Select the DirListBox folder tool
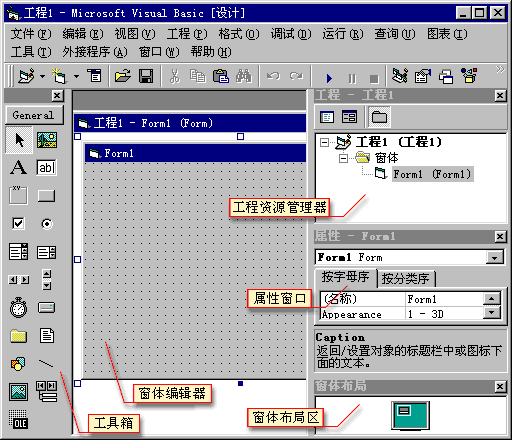This screenshot has width=512, height=440. (x=18, y=336)
